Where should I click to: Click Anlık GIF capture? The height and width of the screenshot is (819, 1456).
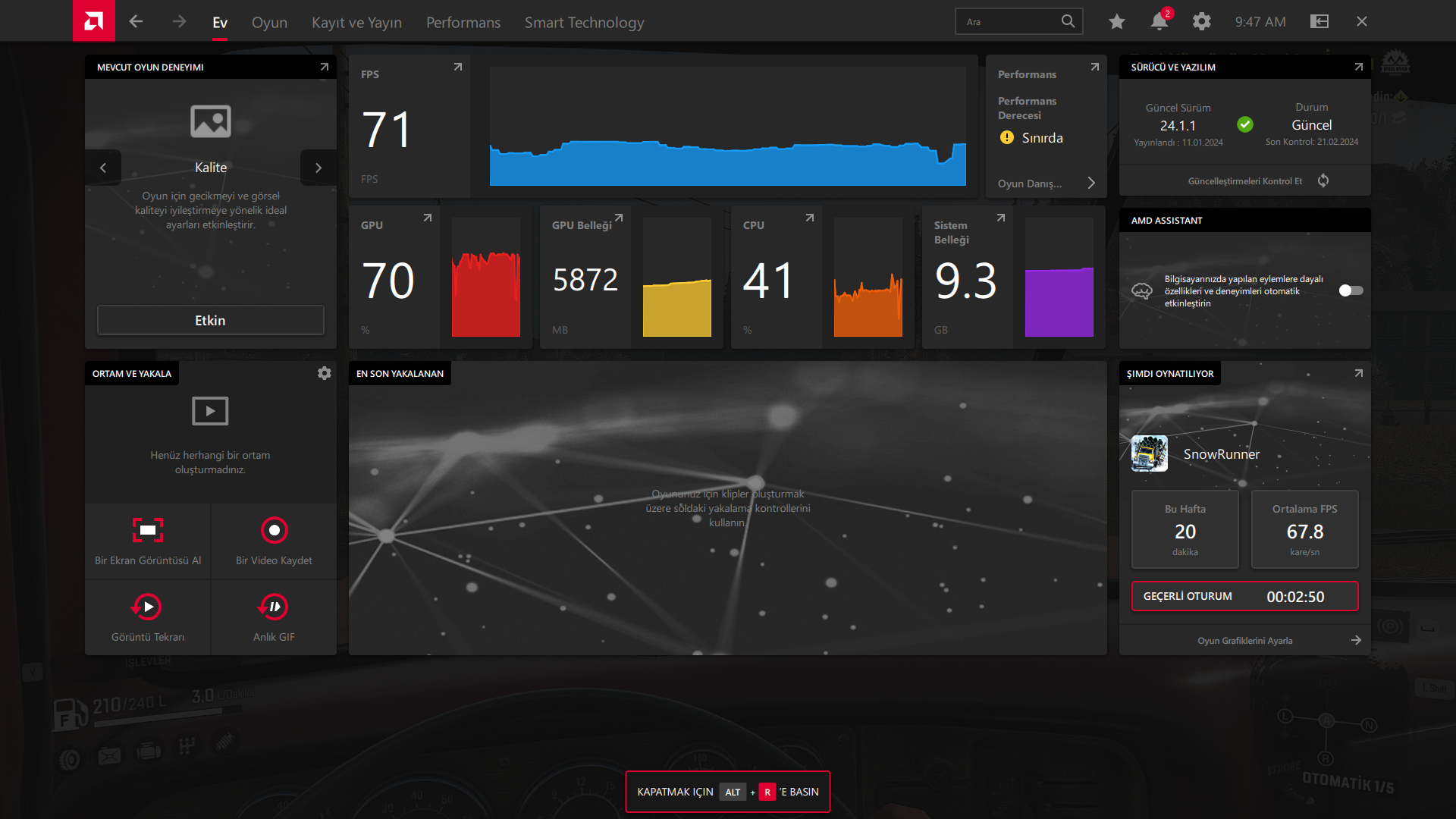pos(274,617)
